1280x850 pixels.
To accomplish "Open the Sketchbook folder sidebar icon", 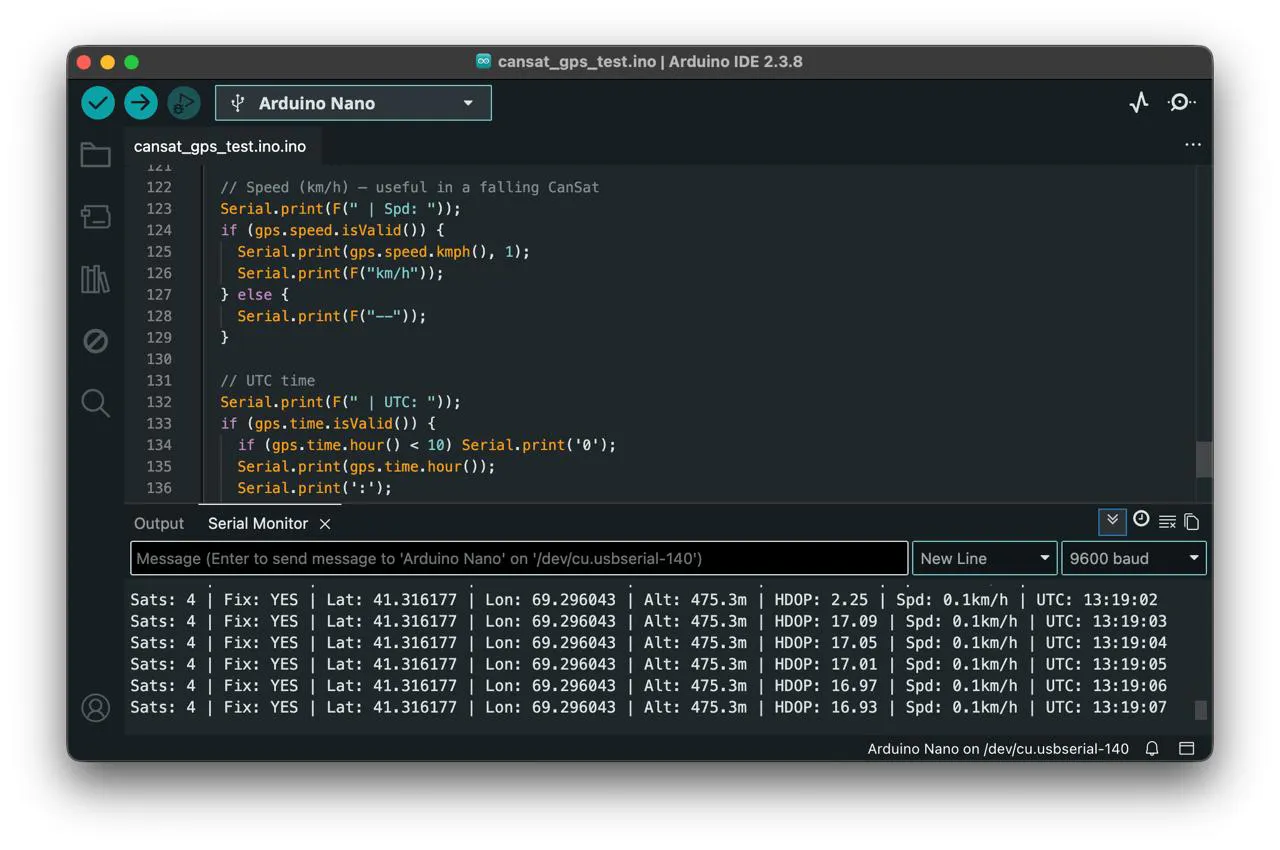I will point(95,155).
